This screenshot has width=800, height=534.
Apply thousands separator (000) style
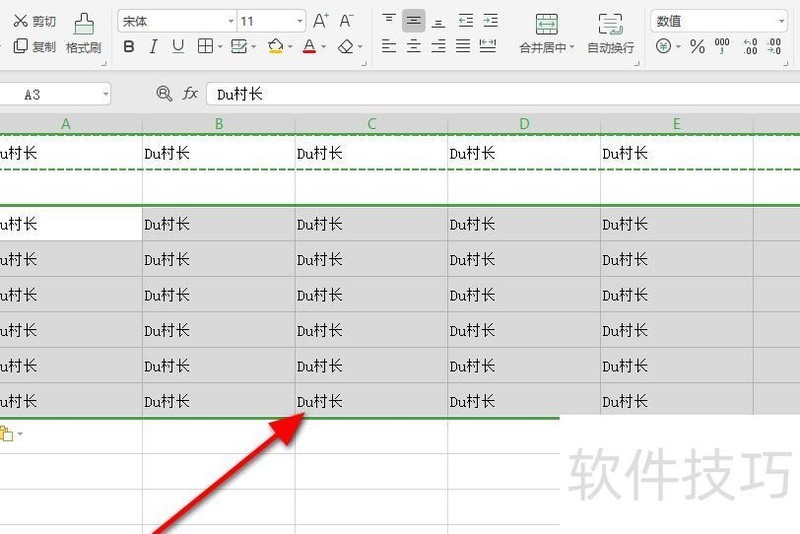722,46
